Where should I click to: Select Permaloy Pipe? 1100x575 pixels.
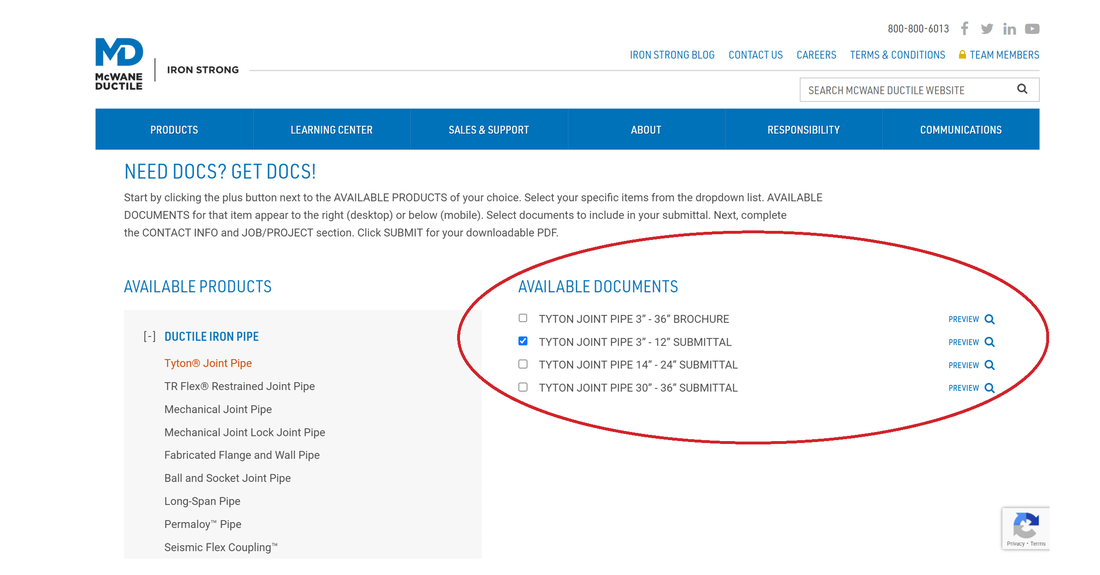(202, 525)
